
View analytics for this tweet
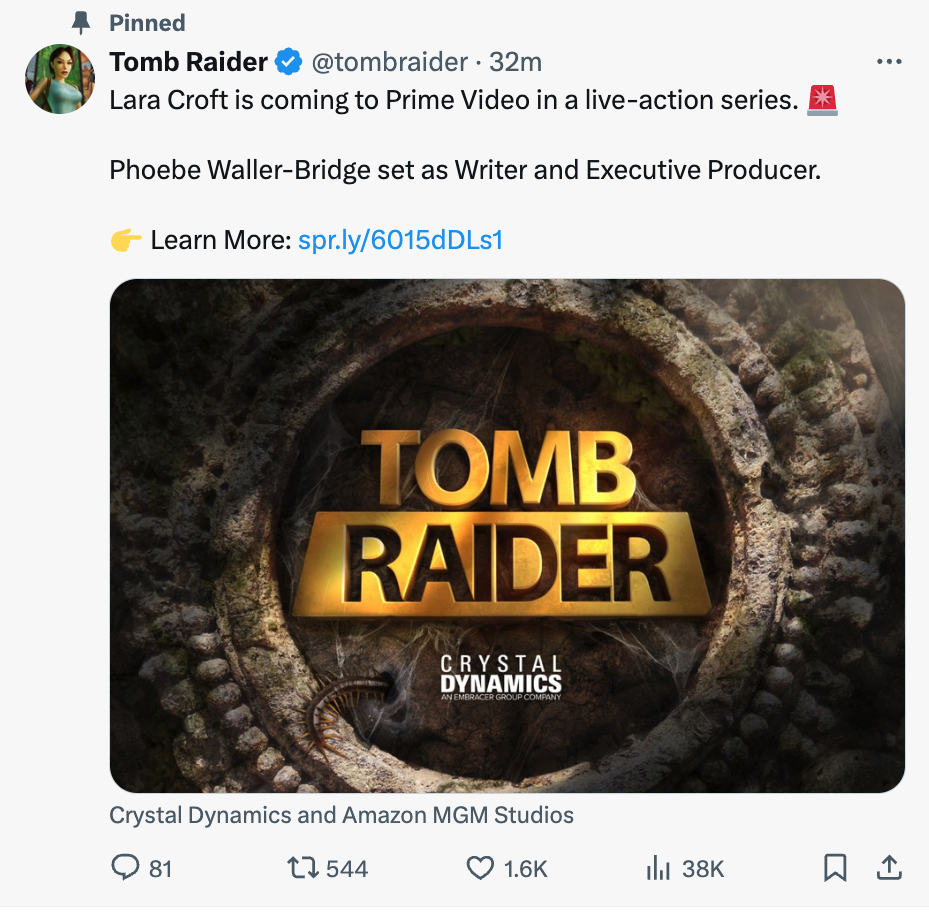click(660, 869)
